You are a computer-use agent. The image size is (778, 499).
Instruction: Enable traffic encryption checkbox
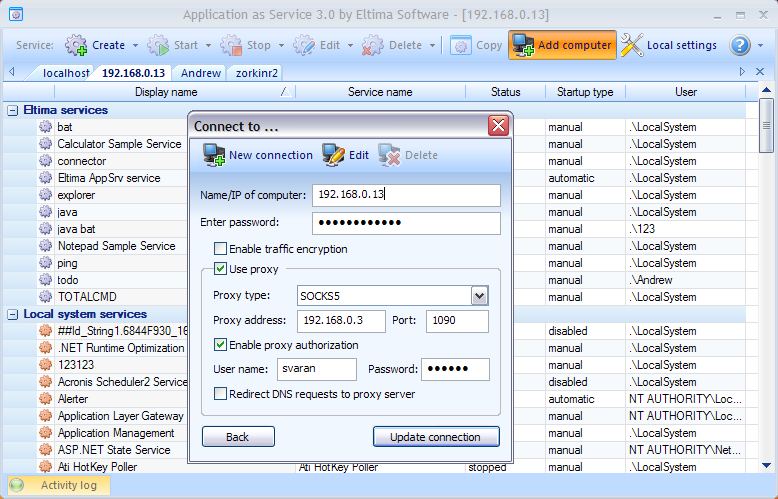(x=220, y=249)
